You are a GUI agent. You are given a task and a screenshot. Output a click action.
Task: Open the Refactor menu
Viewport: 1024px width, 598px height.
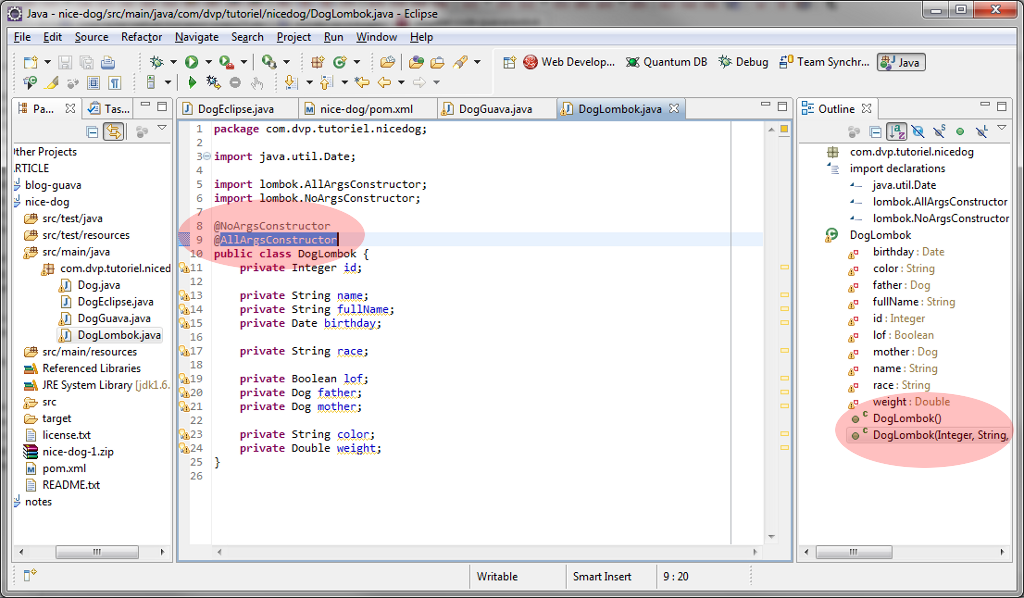[141, 37]
